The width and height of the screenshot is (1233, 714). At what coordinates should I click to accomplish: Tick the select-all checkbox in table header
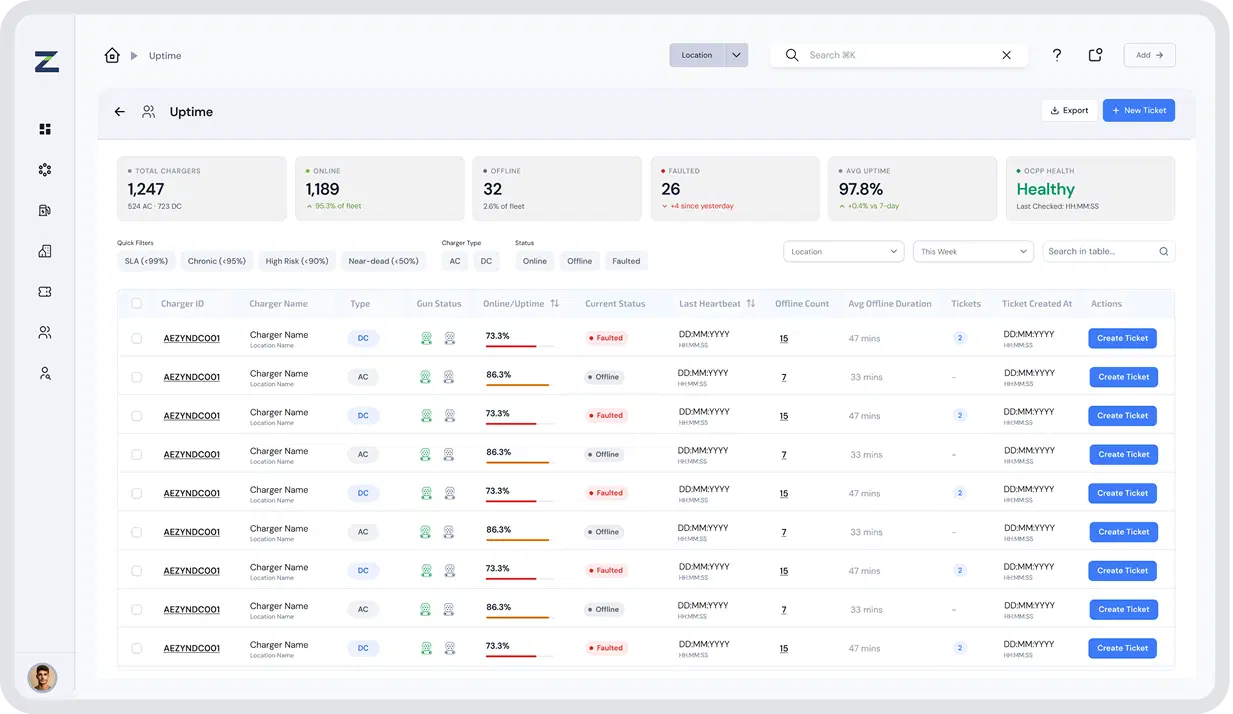137,304
